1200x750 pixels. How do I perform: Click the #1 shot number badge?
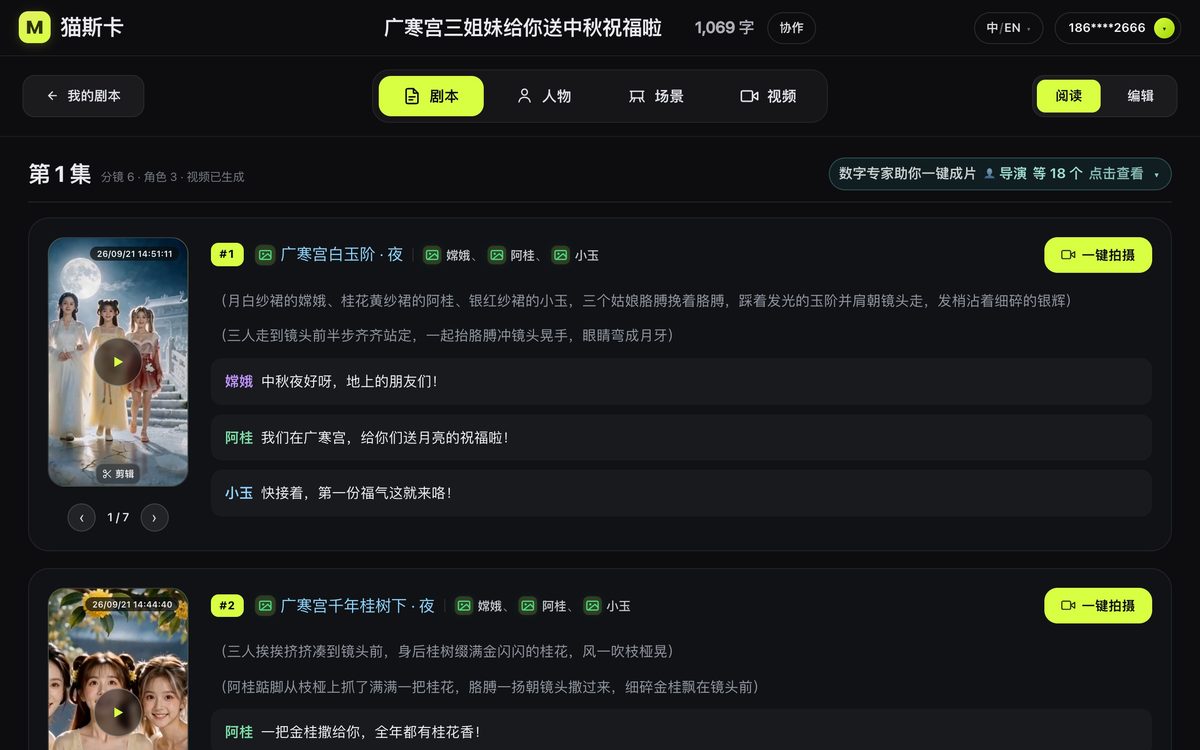coord(227,255)
